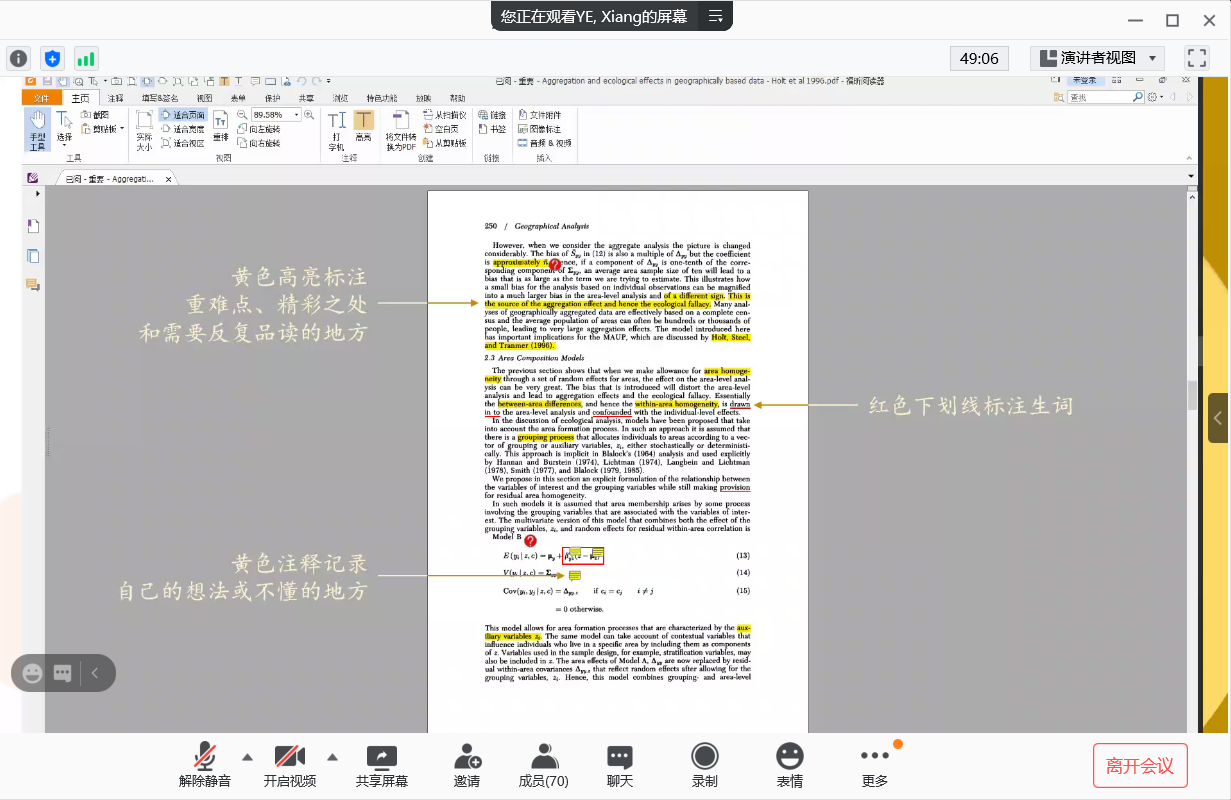
Task: Toggle the blue shield security icon
Action: click(x=52, y=58)
